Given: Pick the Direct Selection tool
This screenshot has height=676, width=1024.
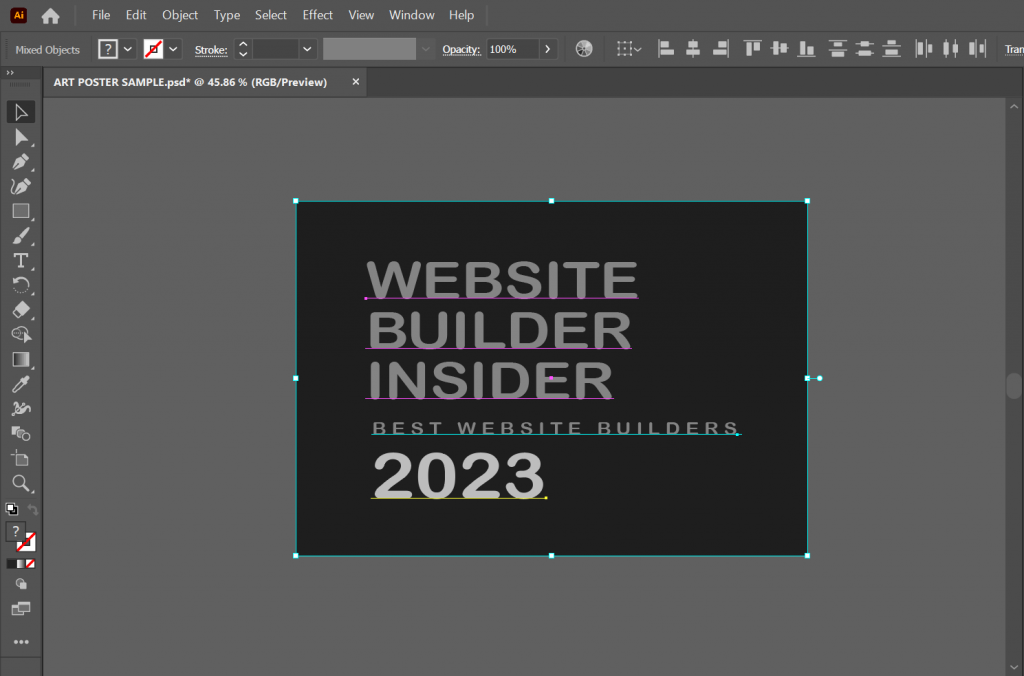Looking at the screenshot, I should (x=22, y=136).
